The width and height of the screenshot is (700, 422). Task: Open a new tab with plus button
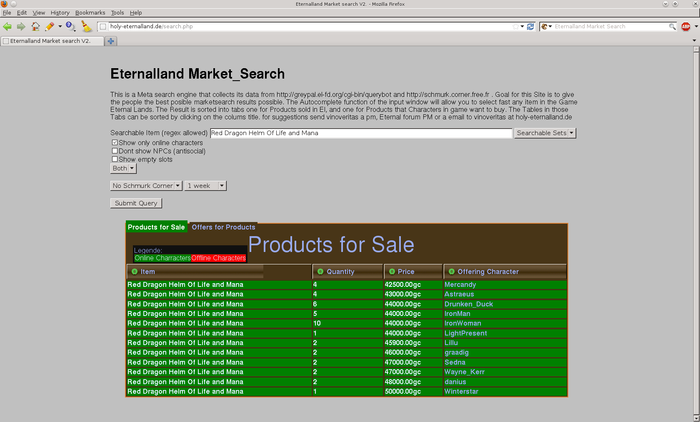110,41
